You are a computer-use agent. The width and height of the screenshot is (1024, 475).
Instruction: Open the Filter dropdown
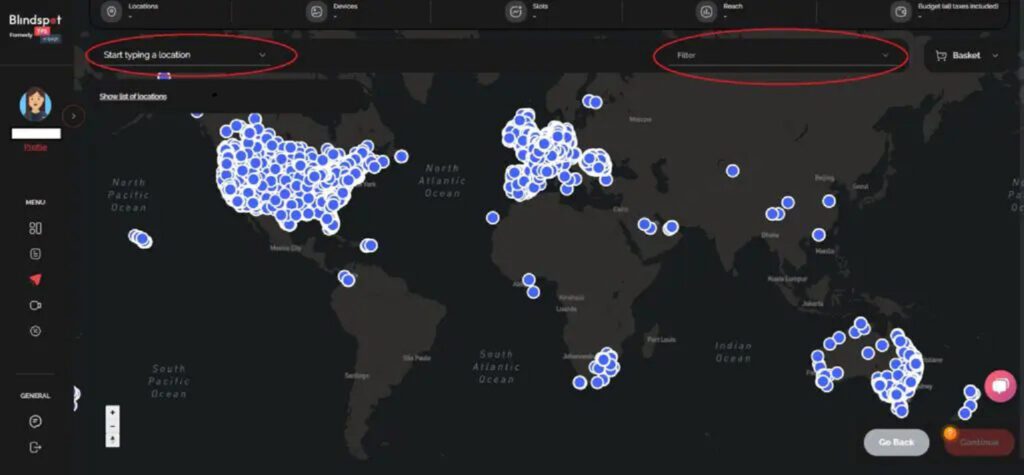coord(782,56)
